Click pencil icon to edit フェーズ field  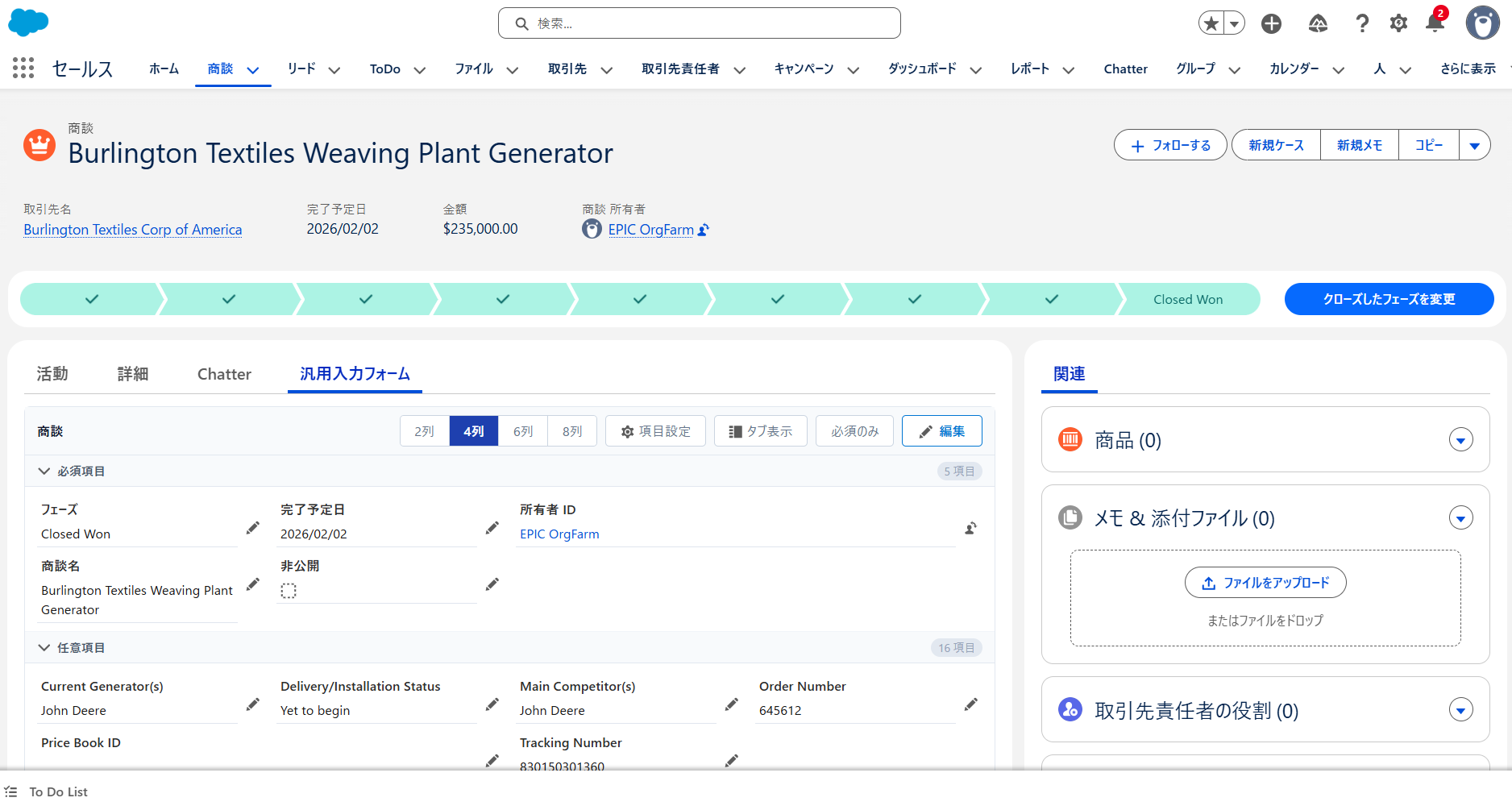pyautogui.click(x=253, y=528)
